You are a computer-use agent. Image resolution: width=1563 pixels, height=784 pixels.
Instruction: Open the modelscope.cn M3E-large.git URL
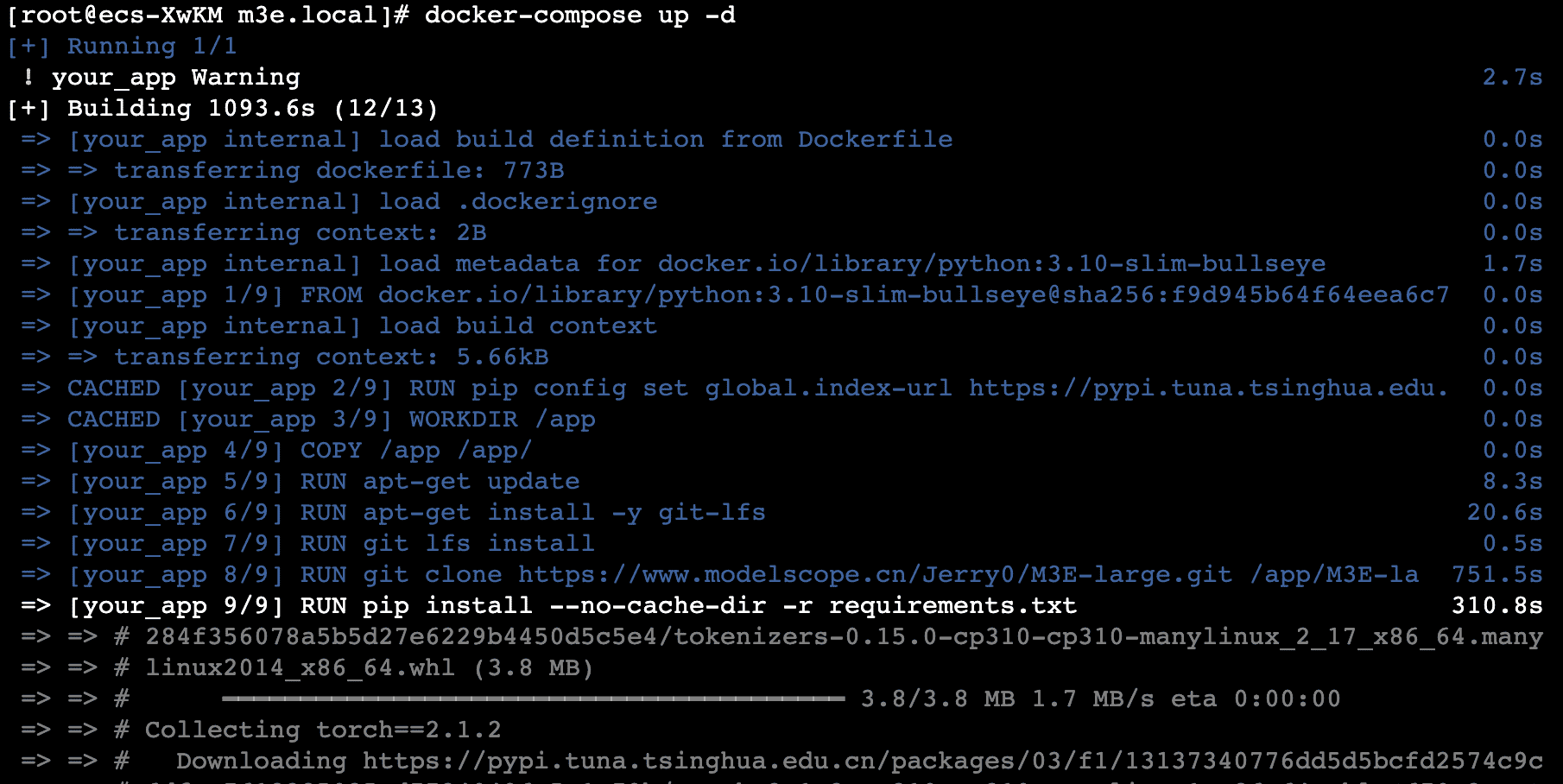pyautogui.click(x=875, y=575)
